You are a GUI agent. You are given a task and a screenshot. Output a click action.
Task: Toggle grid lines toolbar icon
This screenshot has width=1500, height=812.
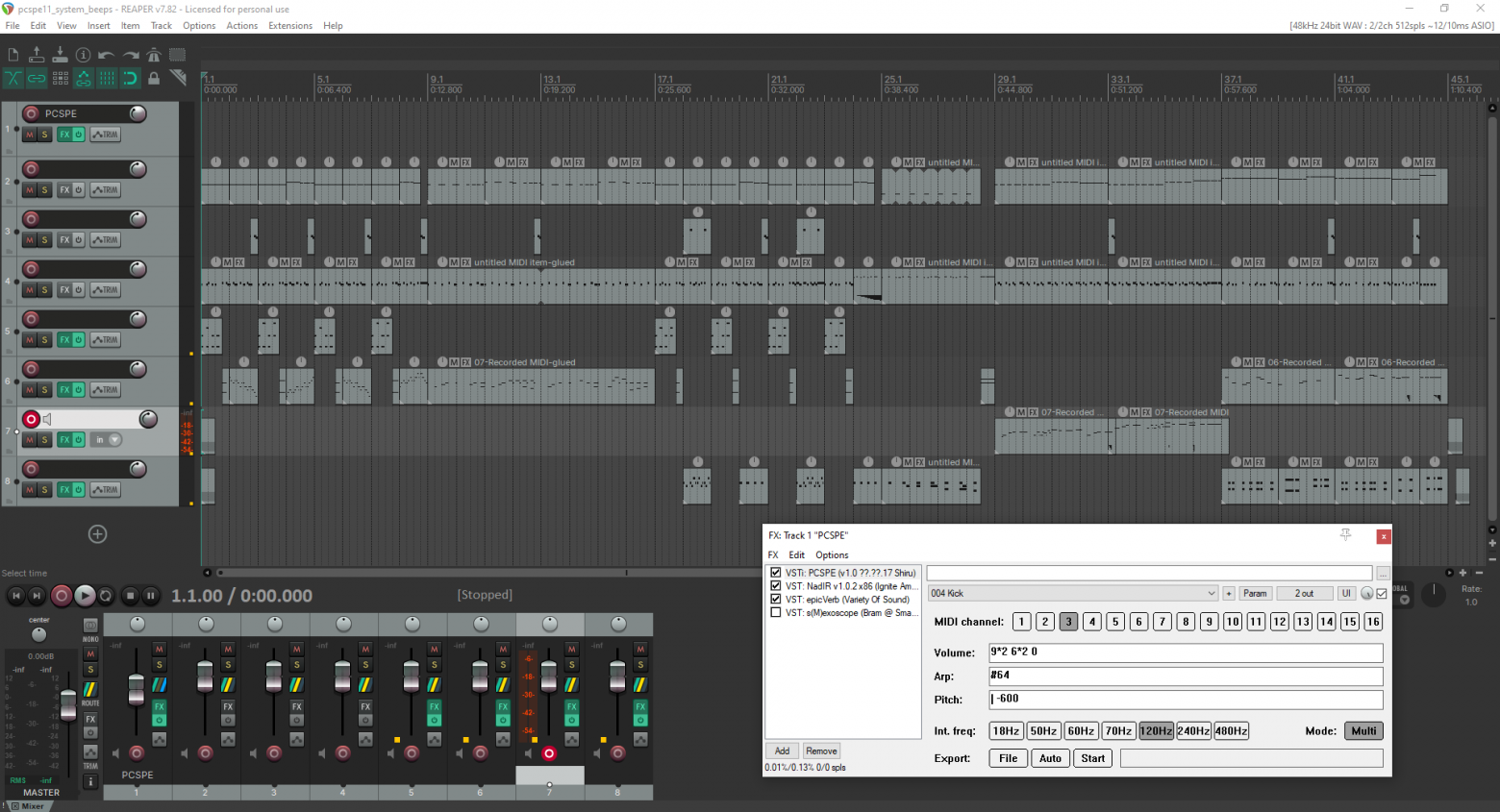[x=107, y=78]
